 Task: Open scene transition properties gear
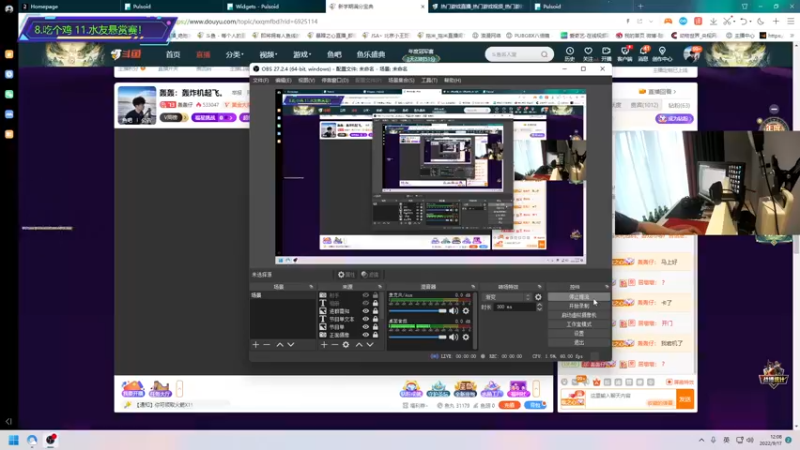[538, 297]
